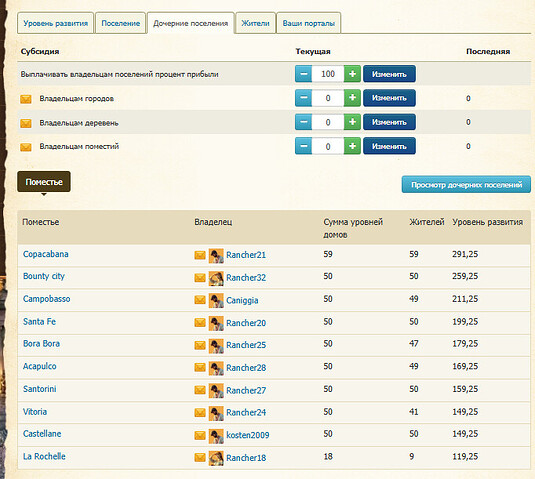Image resolution: width=535 pixels, height=479 pixels.
Task: Click envelope icon beside Caniggia
Action: tap(200, 300)
